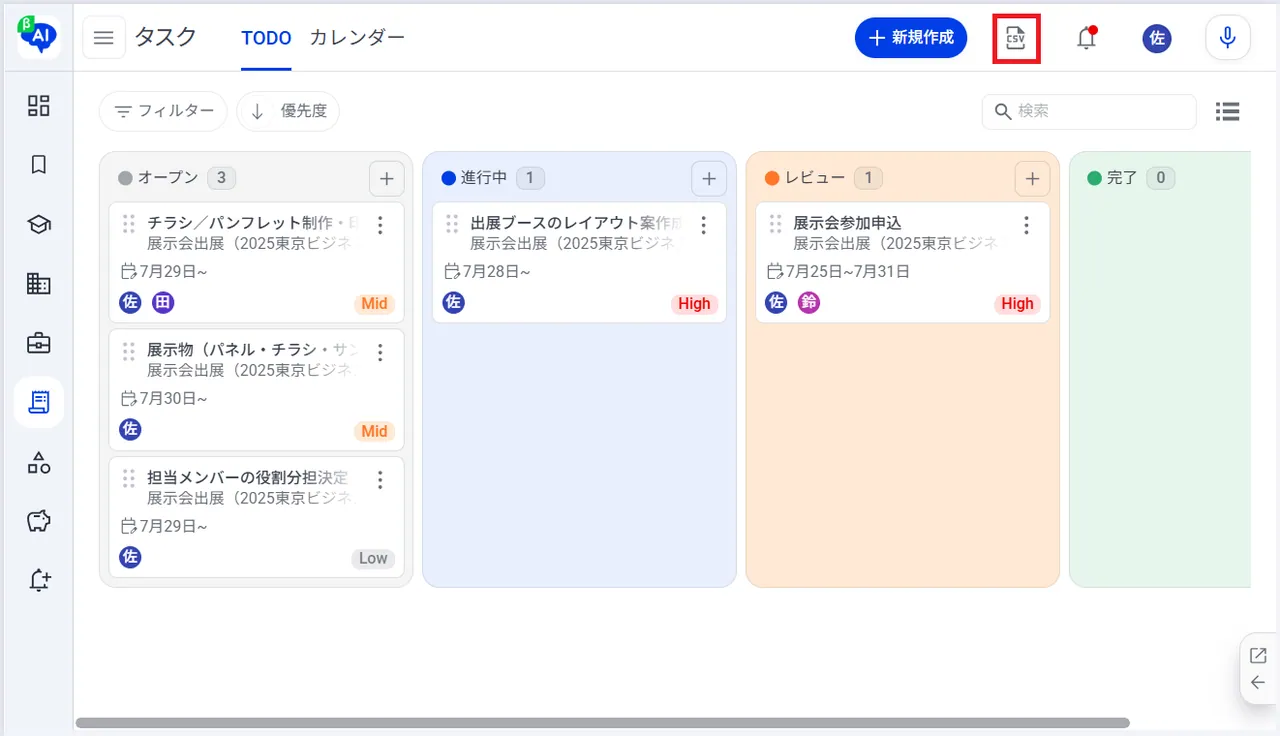The image size is (1280, 736).
Task: Click the 鈴 assignee avatar
Action: coord(809,303)
